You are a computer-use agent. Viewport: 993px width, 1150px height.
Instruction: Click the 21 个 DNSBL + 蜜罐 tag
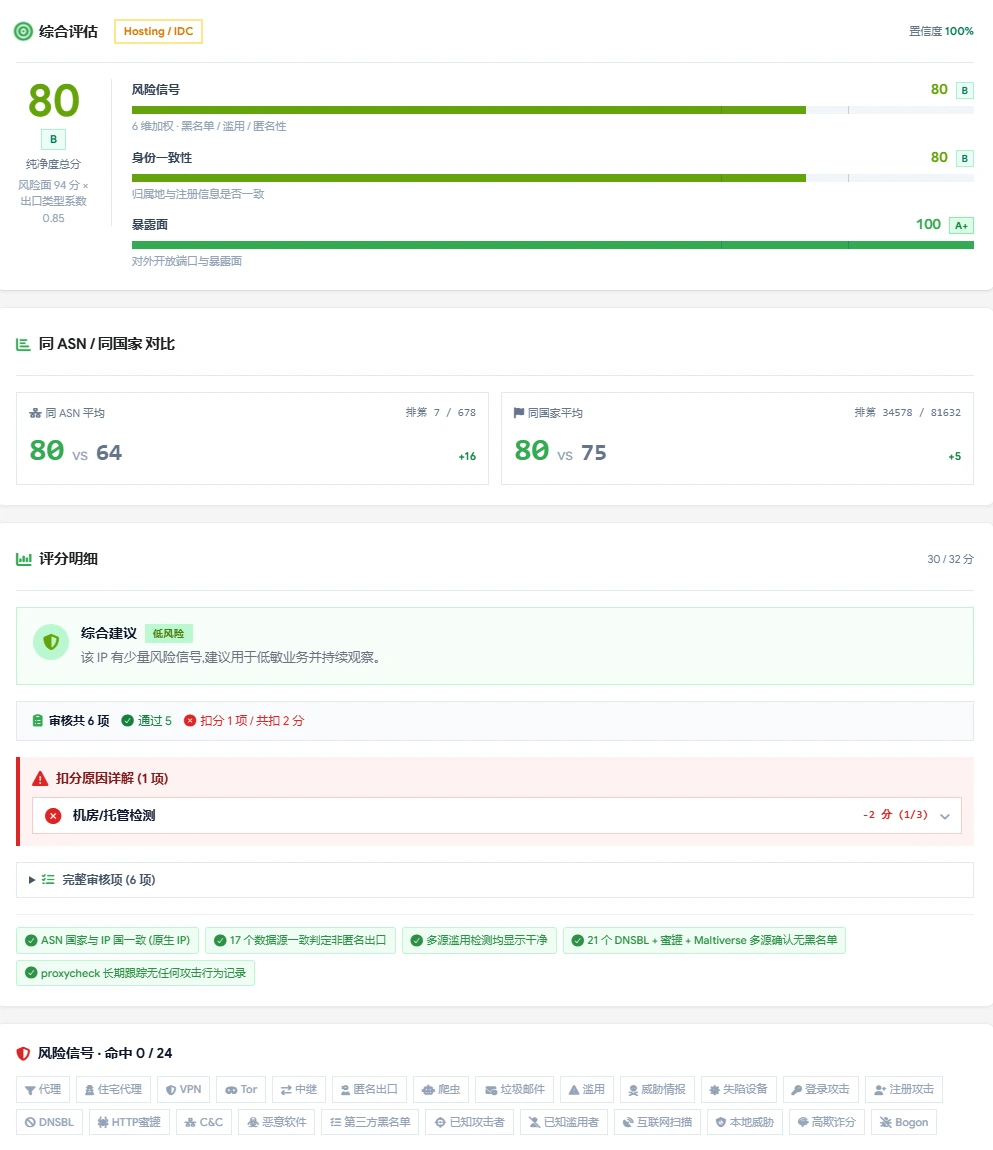pyautogui.click(x=704, y=940)
